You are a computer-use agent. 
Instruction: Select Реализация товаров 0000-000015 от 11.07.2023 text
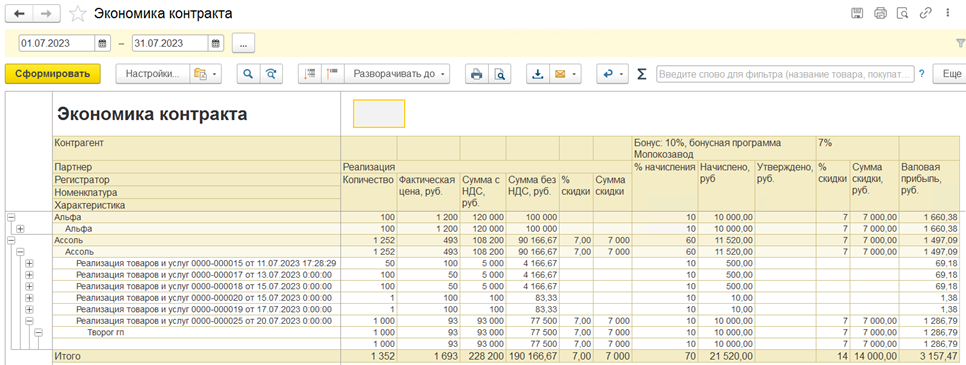coord(206,263)
